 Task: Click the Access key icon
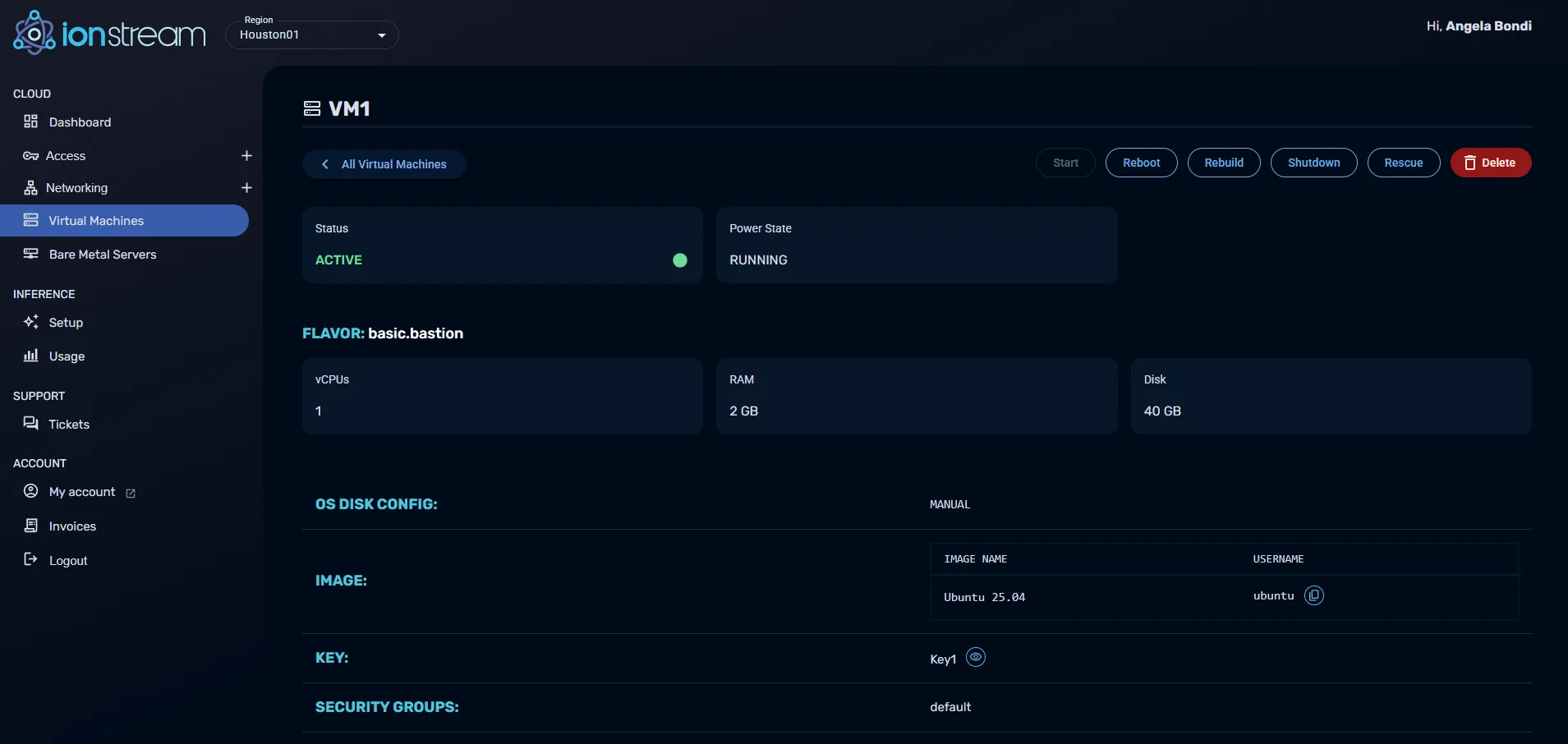[31, 156]
